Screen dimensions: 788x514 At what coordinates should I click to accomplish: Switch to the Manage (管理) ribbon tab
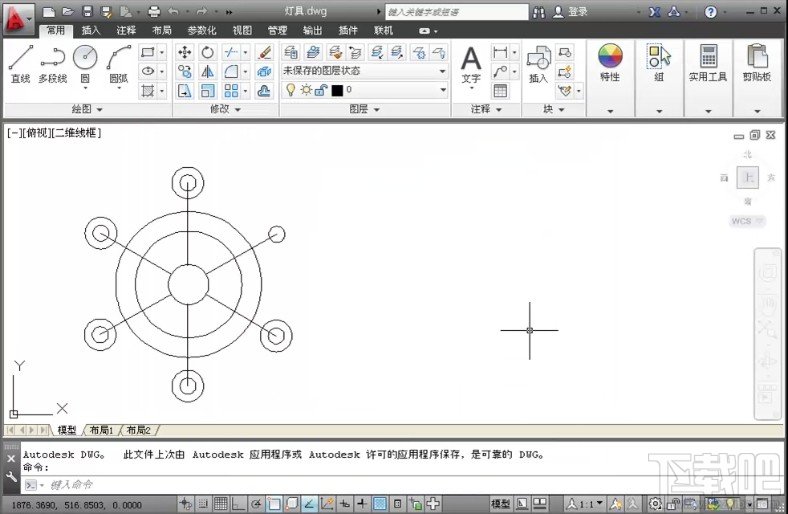pyautogui.click(x=277, y=31)
